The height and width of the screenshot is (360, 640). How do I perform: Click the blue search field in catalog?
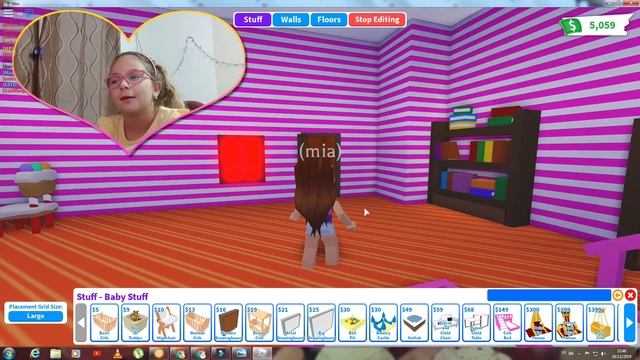[549, 295]
